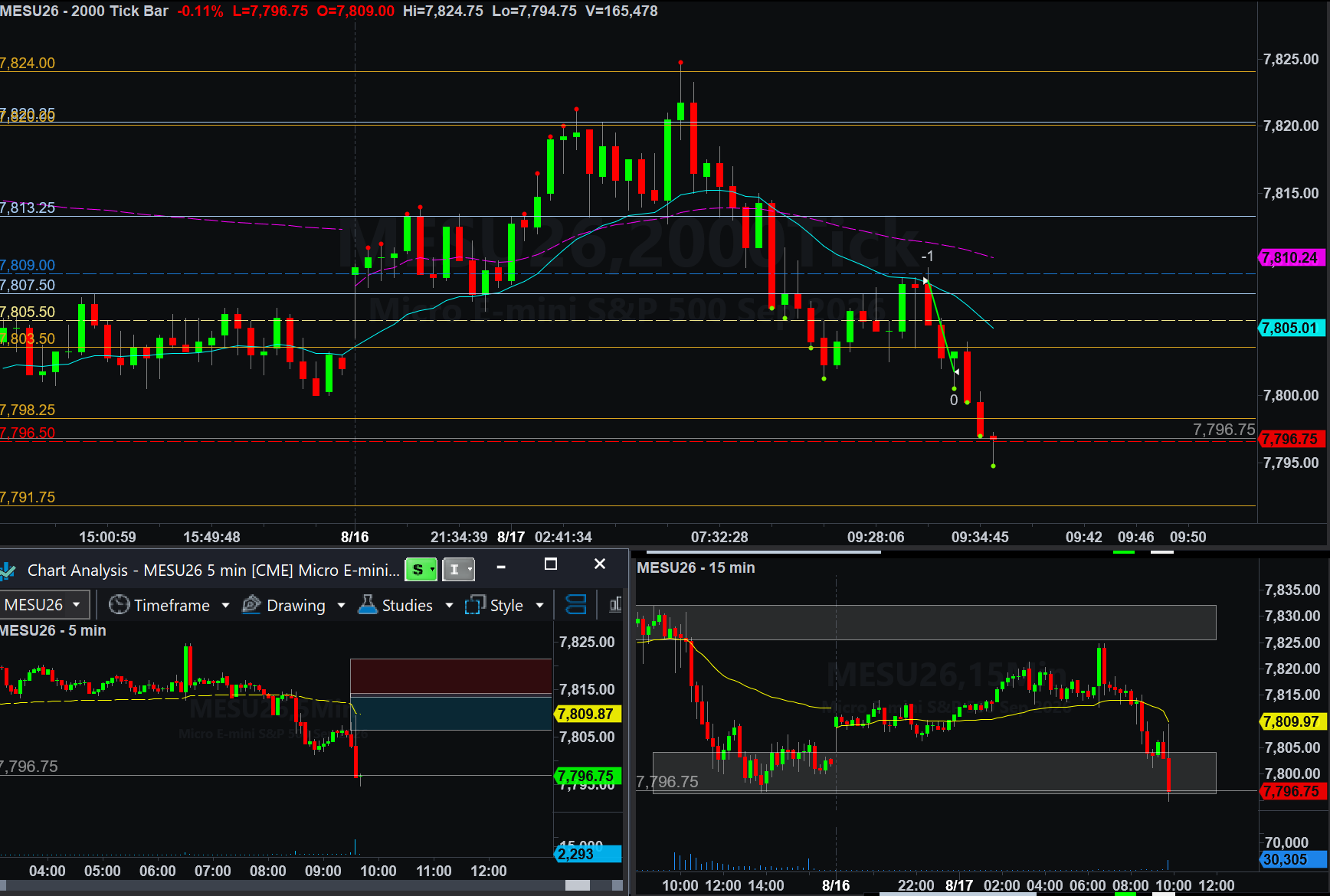Click the Timeframe clock icon

[119, 605]
